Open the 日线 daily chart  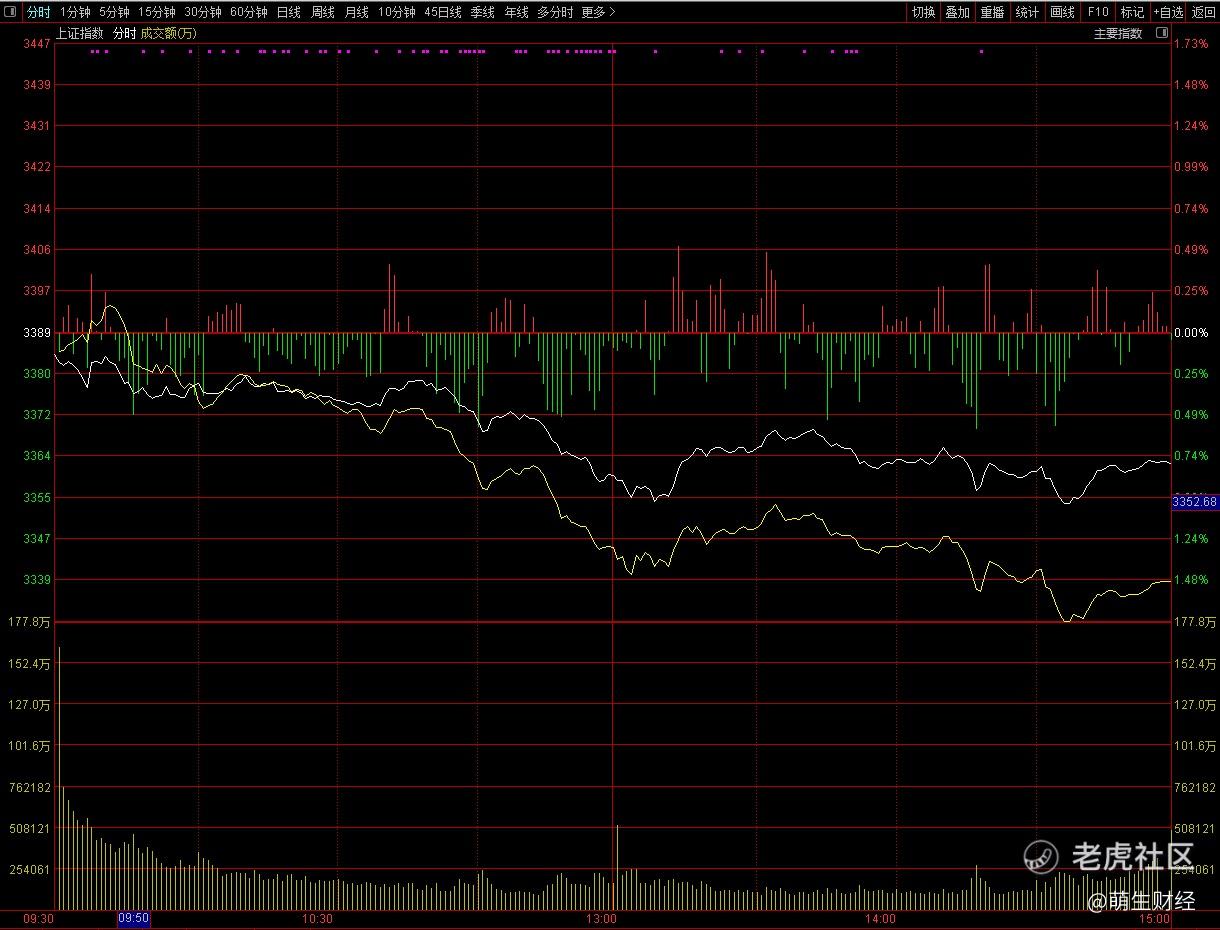[x=289, y=13]
